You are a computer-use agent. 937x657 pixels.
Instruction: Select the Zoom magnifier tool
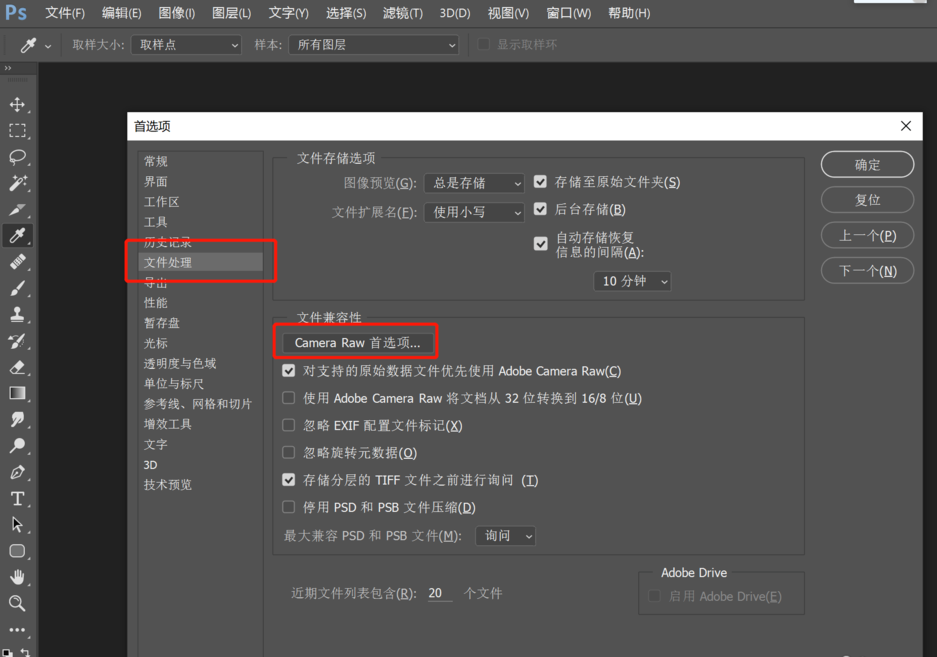[17, 603]
